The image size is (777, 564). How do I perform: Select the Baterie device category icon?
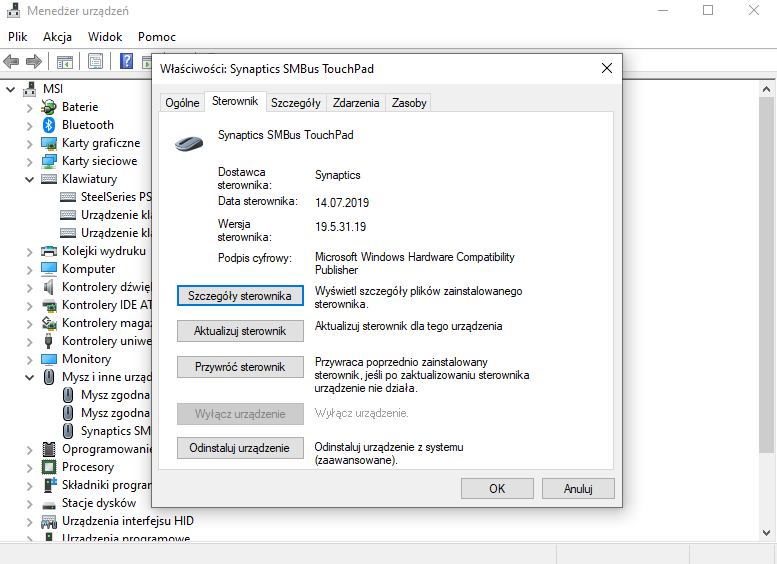click(x=49, y=107)
